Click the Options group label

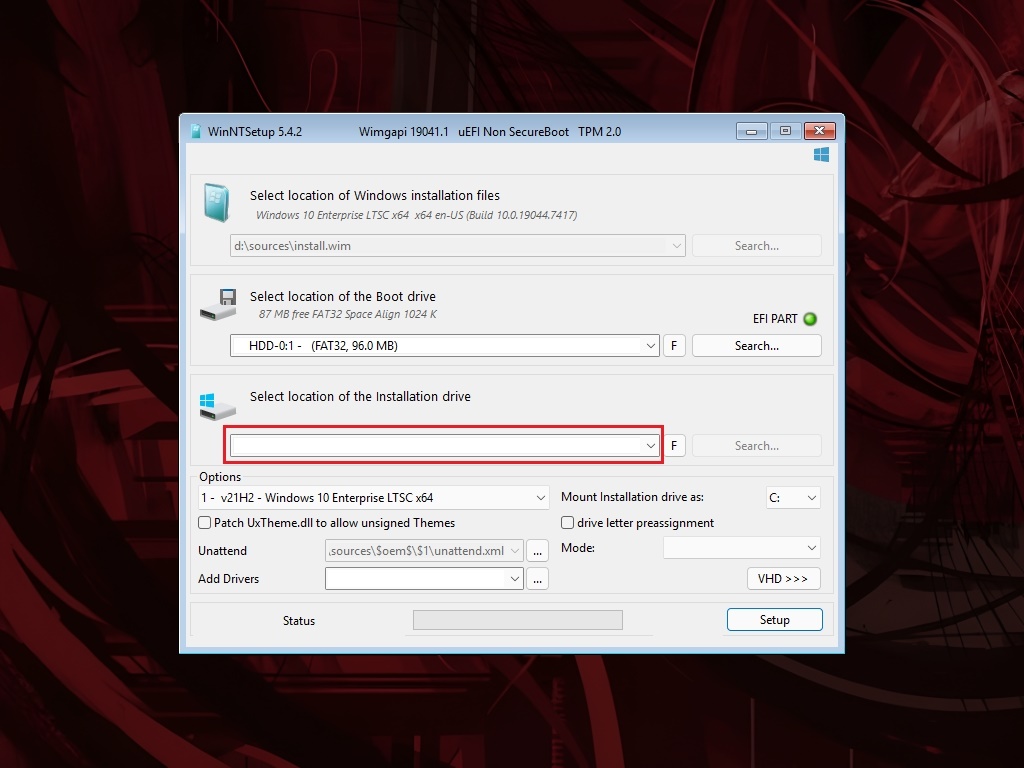pos(220,477)
